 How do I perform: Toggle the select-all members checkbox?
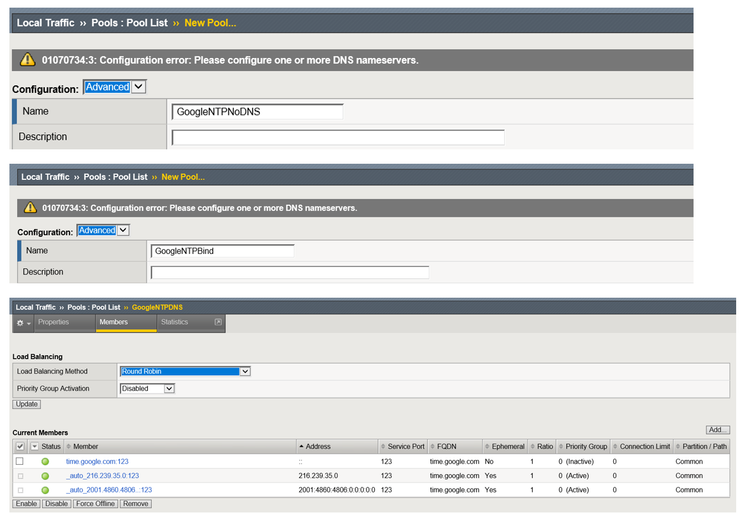tap(20, 446)
